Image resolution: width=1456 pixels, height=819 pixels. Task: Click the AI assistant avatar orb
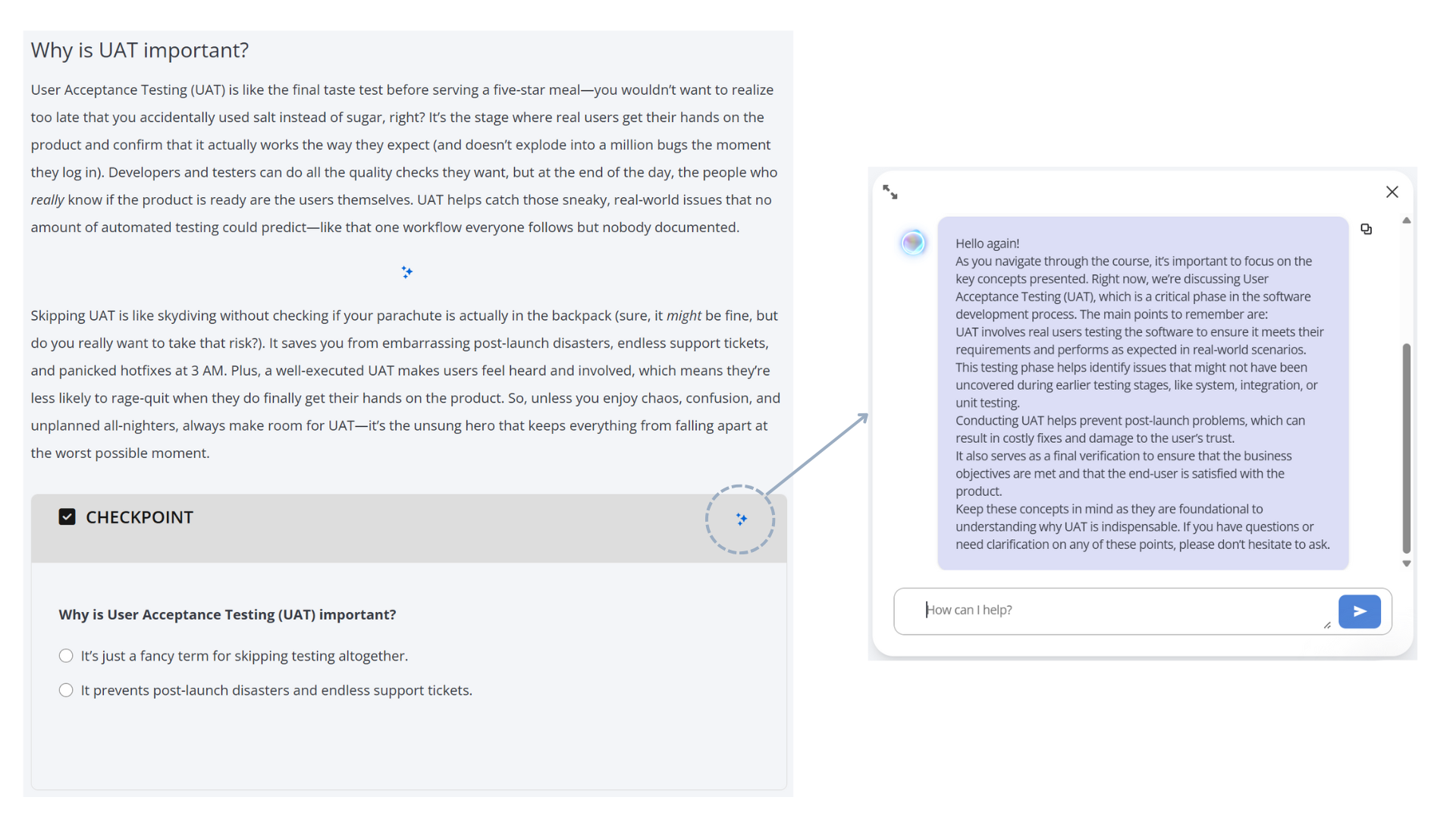pyautogui.click(x=913, y=243)
